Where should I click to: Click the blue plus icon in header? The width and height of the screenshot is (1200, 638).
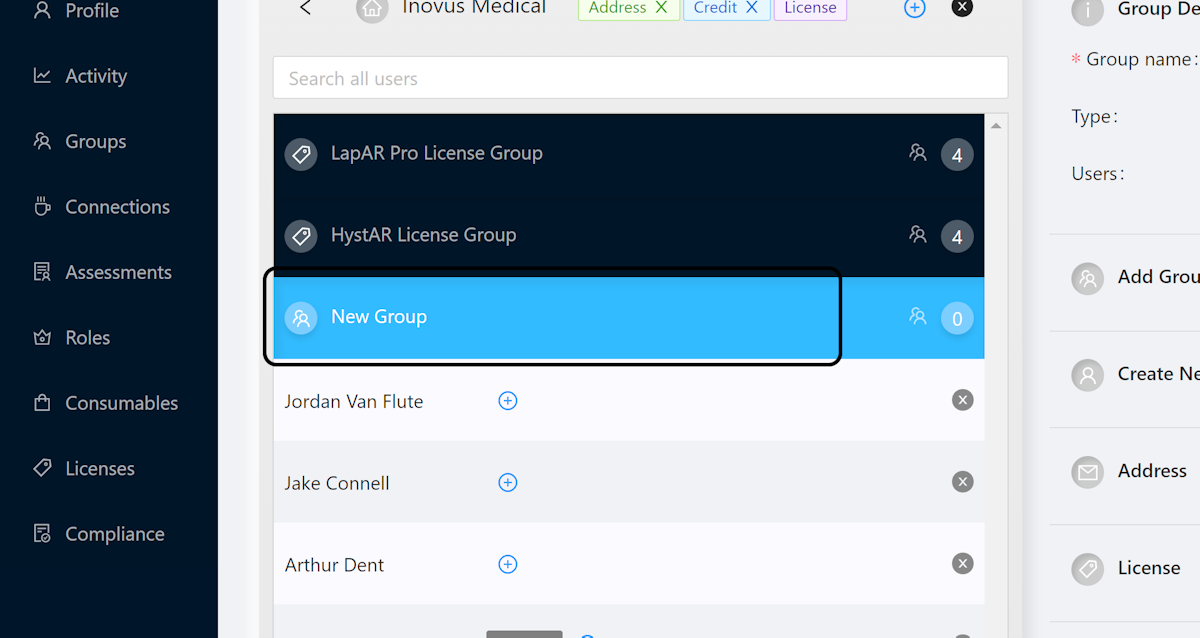[x=915, y=8]
